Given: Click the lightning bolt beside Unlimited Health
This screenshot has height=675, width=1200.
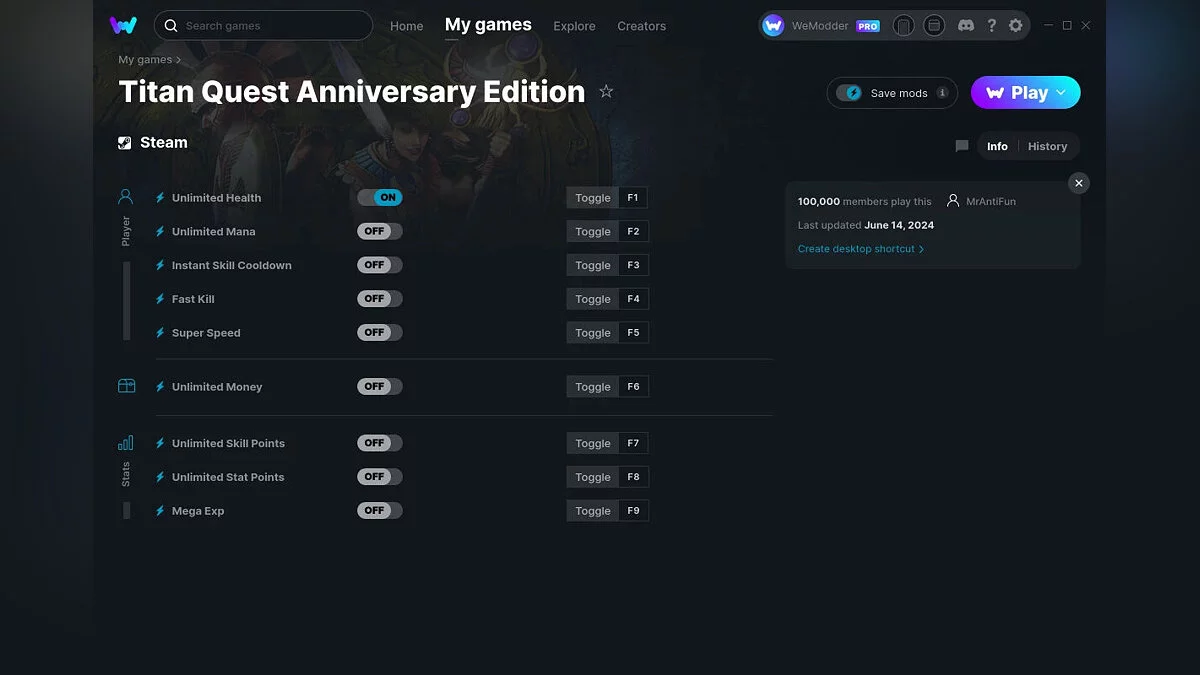Looking at the screenshot, I should click(x=160, y=197).
